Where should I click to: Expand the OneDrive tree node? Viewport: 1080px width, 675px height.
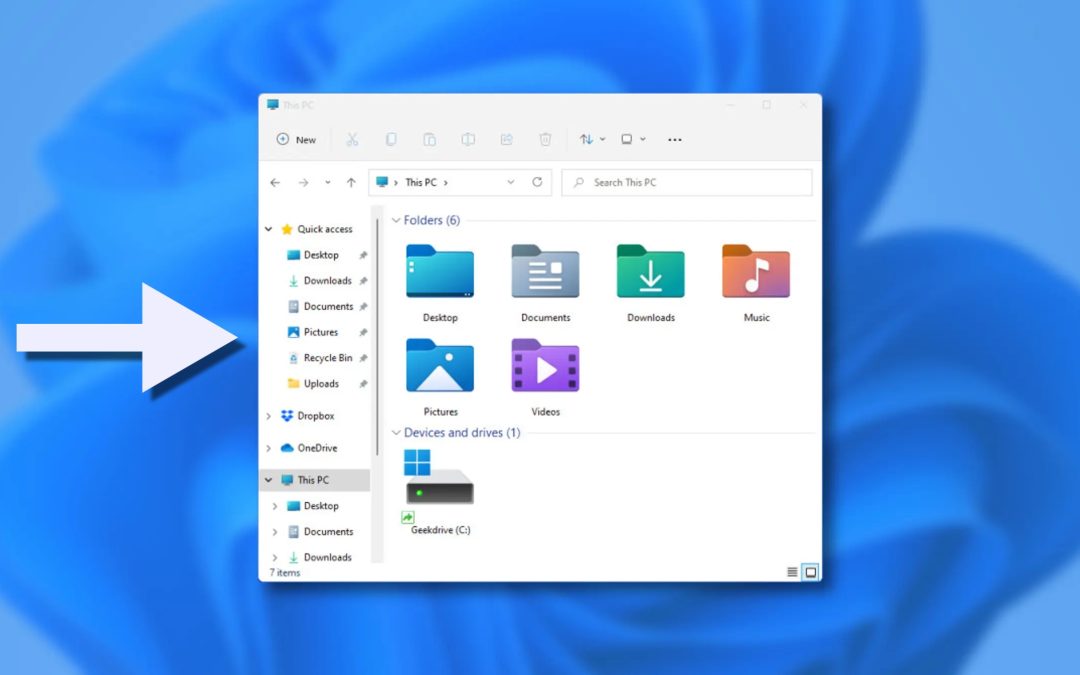coord(269,448)
